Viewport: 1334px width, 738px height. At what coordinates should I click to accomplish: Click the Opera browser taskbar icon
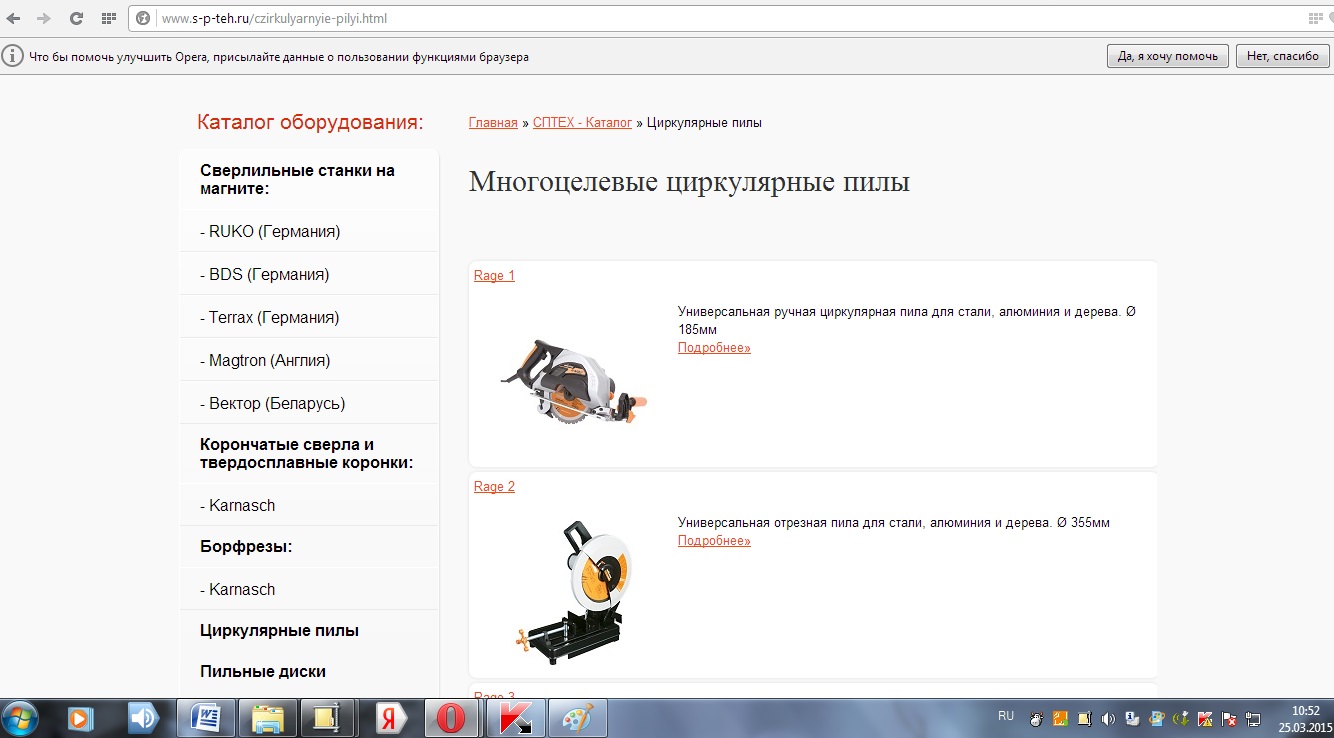click(x=453, y=718)
